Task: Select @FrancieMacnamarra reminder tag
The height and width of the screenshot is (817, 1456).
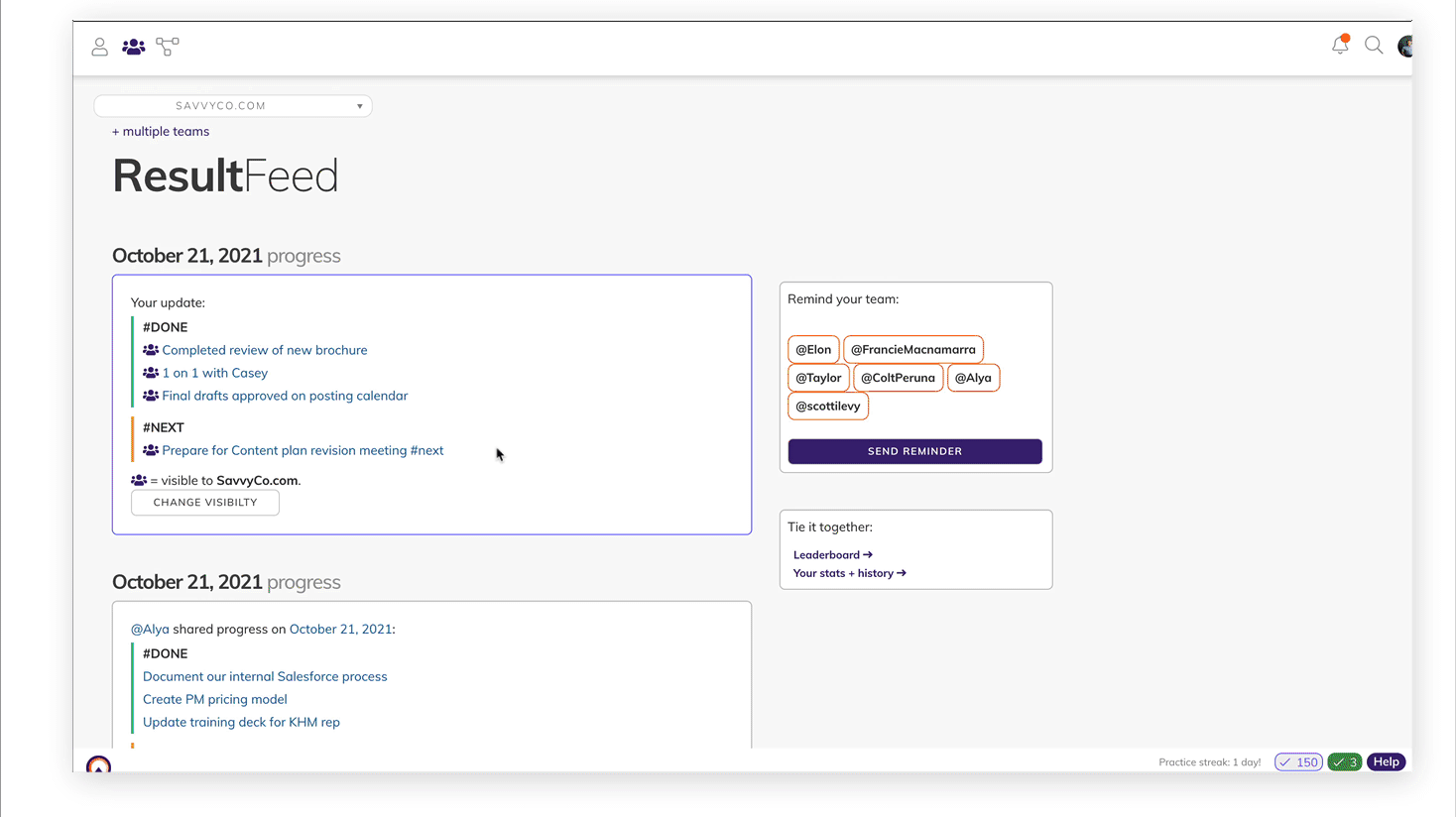Action: point(913,349)
